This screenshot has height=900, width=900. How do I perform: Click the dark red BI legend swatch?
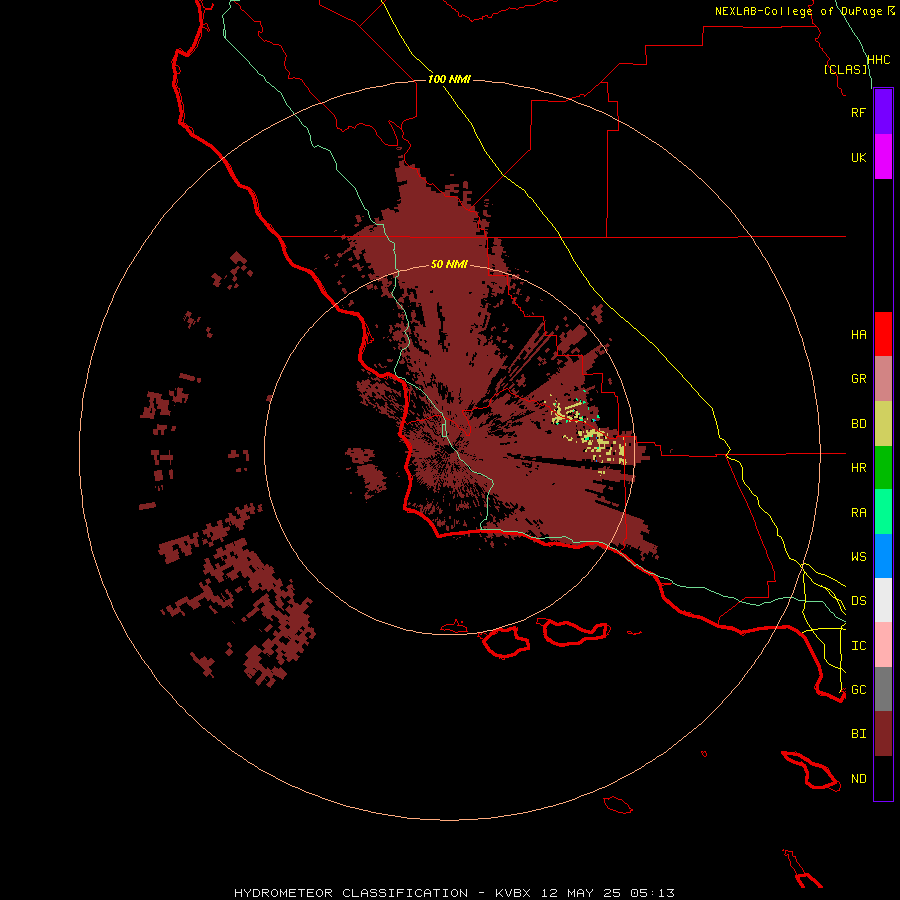pyautogui.click(x=883, y=734)
